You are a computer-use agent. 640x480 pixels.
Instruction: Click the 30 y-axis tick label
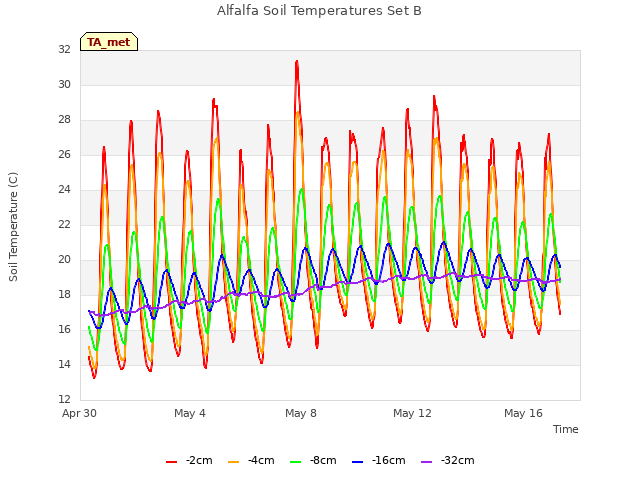click(64, 85)
